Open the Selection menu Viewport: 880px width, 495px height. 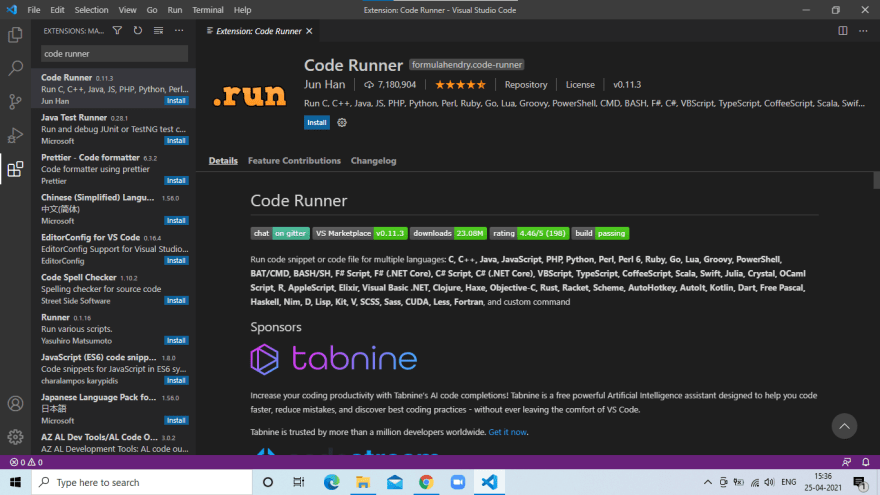click(x=91, y=10)
